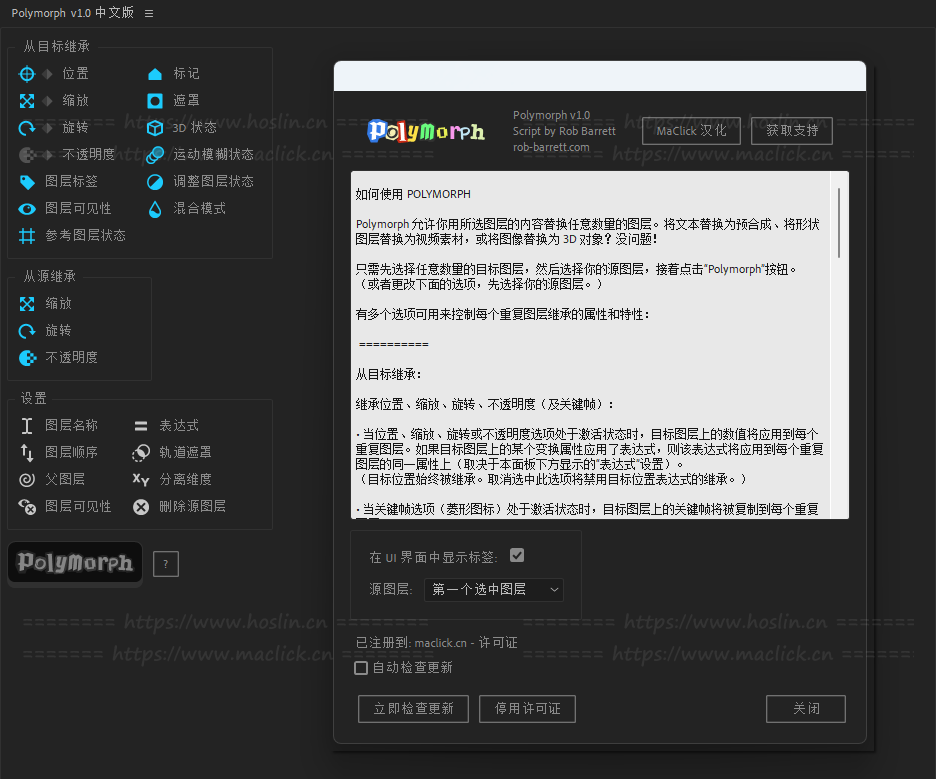
Task: Toggle the 3D 状态 cube icon
Action: coord(155,128)
